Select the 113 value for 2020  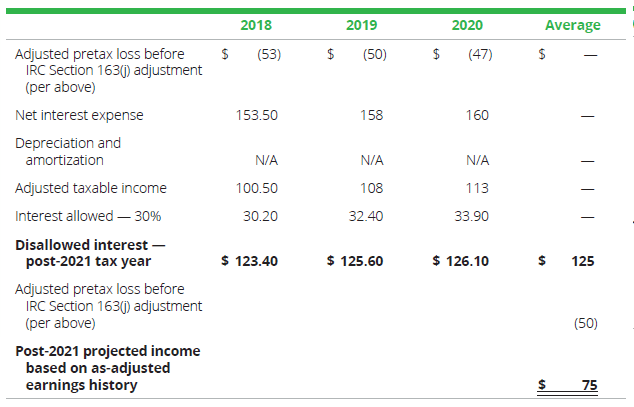pos(477,188)
